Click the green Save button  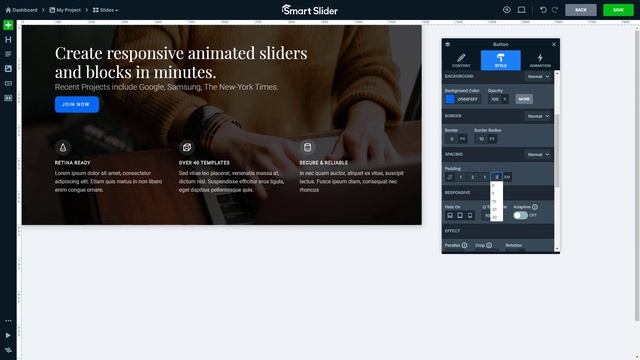[618, 10]
